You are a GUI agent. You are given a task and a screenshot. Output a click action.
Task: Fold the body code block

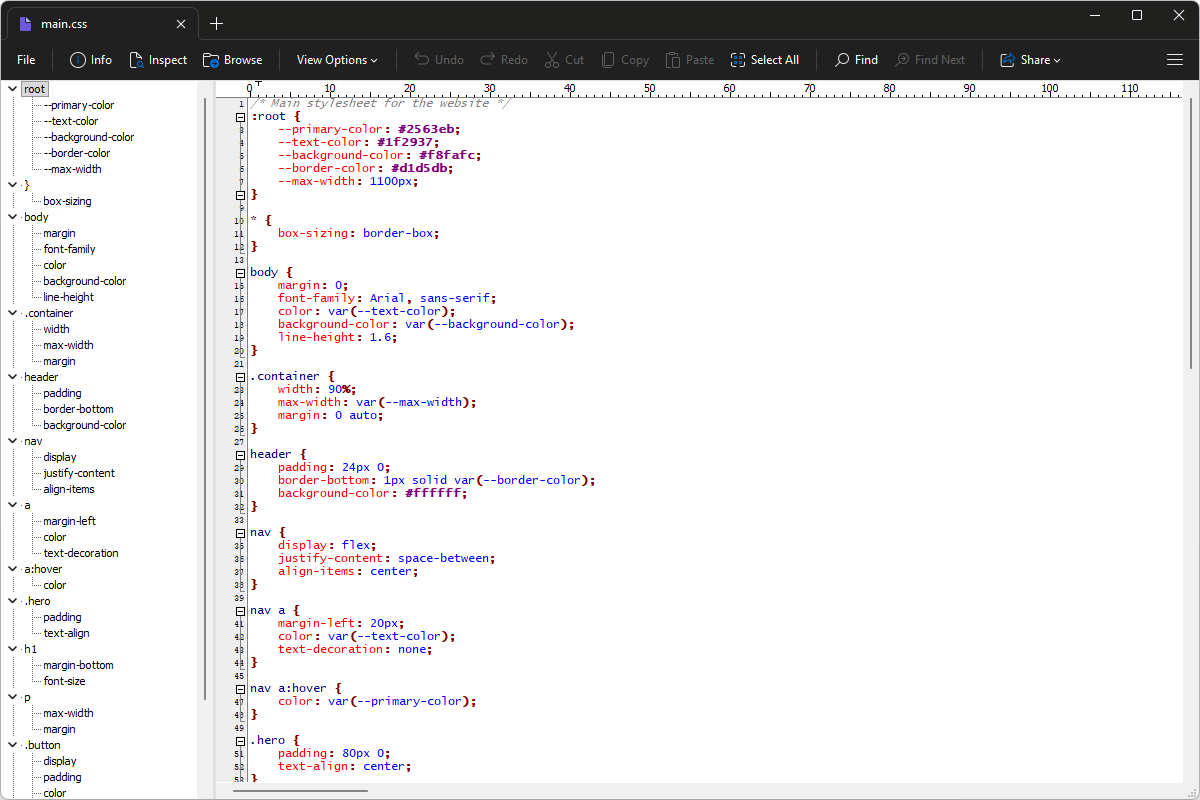click(x=240, y=273)
